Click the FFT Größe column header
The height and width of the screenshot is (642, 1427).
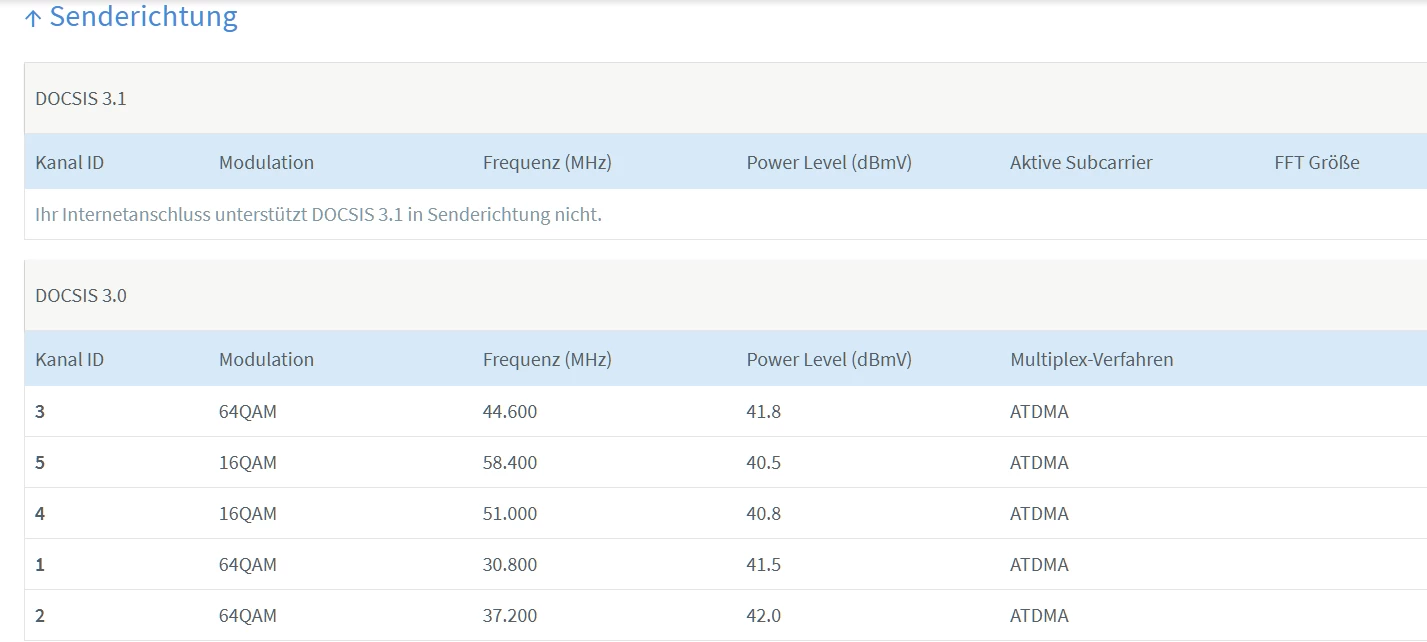point(1316,162)
